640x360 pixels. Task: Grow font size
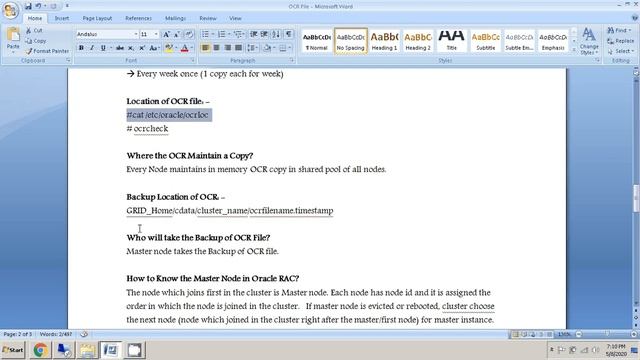[x=167, y=34]
